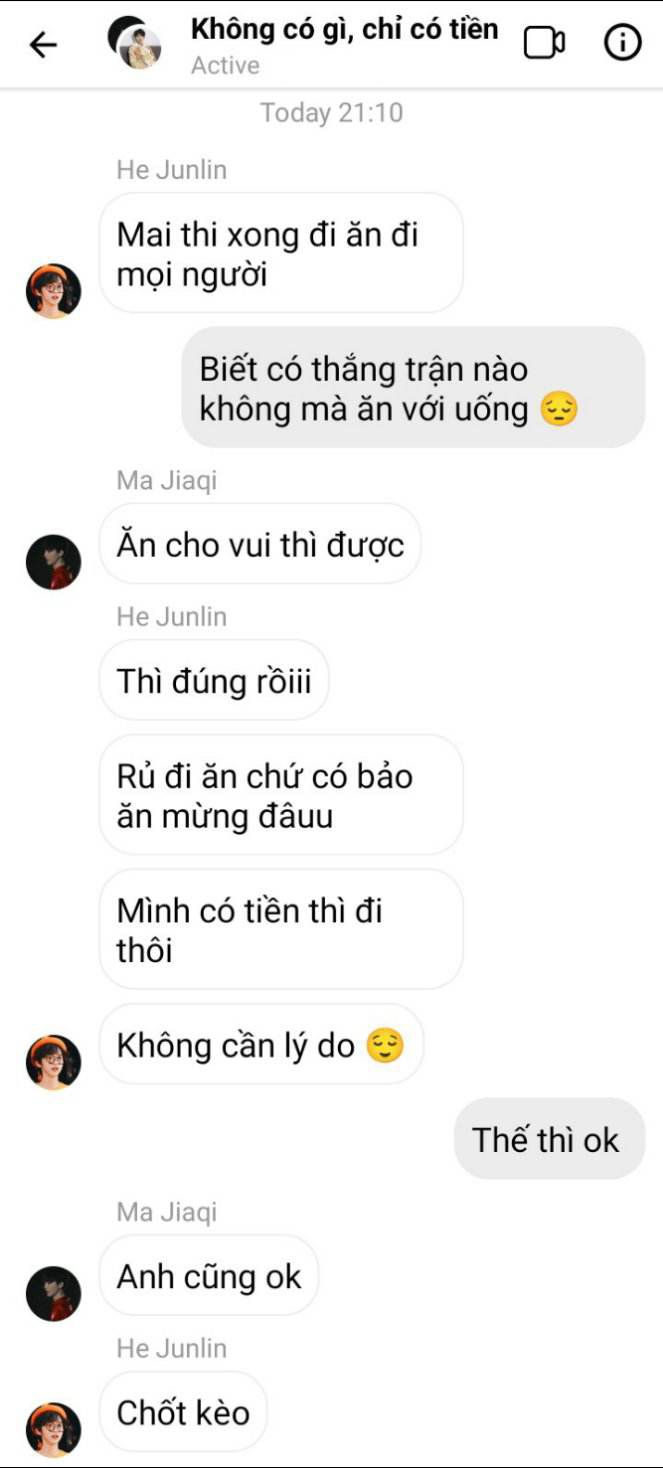Tap the back arrow icon
663x1468 pixels.
pos(43,44)
